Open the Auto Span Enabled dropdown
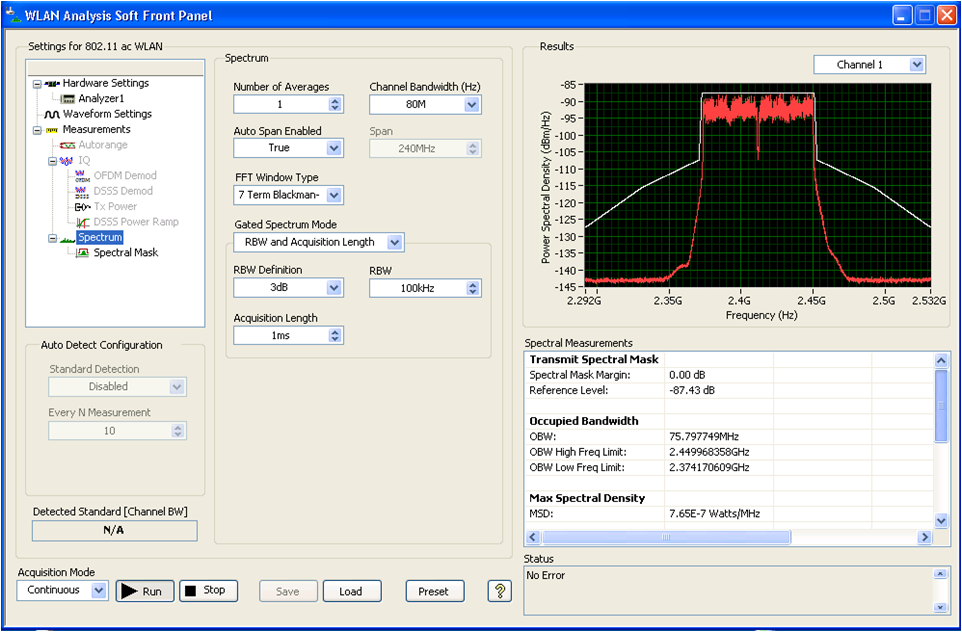962x632 pixels. click(x=333, y=148)
